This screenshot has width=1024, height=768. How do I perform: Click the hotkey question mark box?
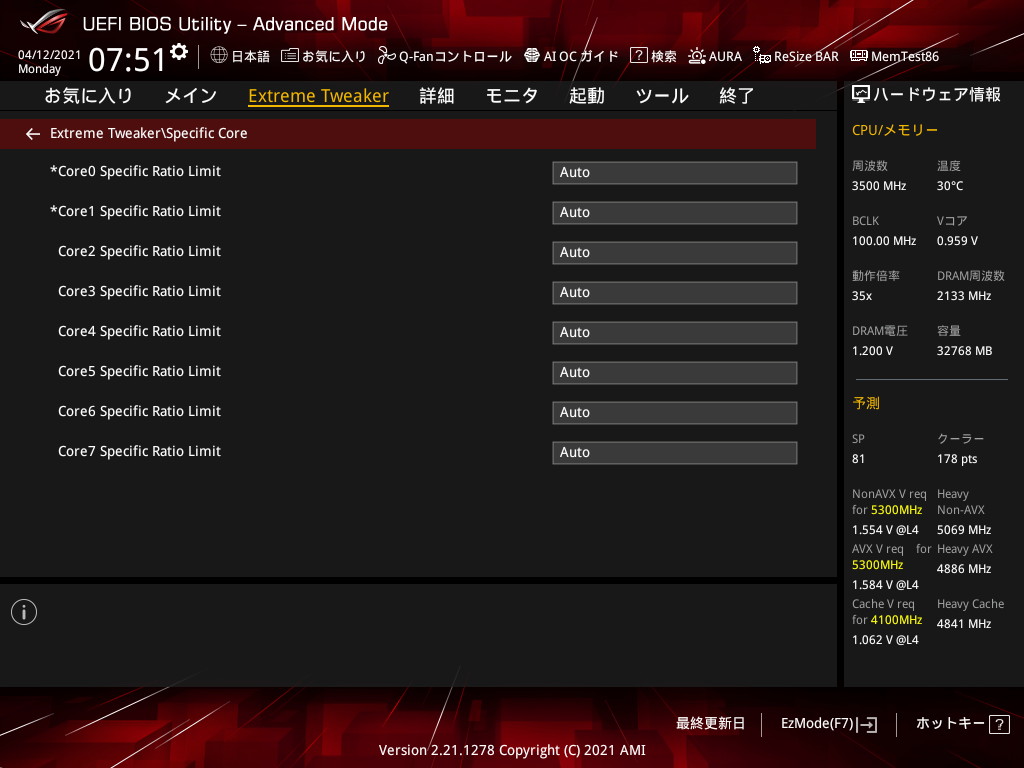tap(999, 724)
